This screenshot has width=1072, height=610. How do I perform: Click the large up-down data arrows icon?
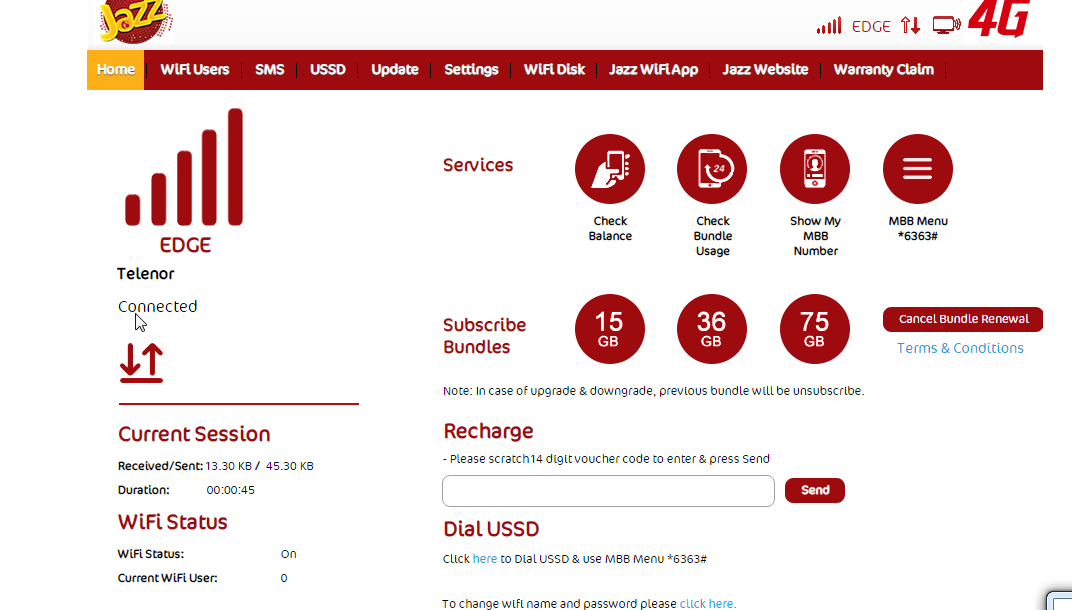(x=142, y=362)
